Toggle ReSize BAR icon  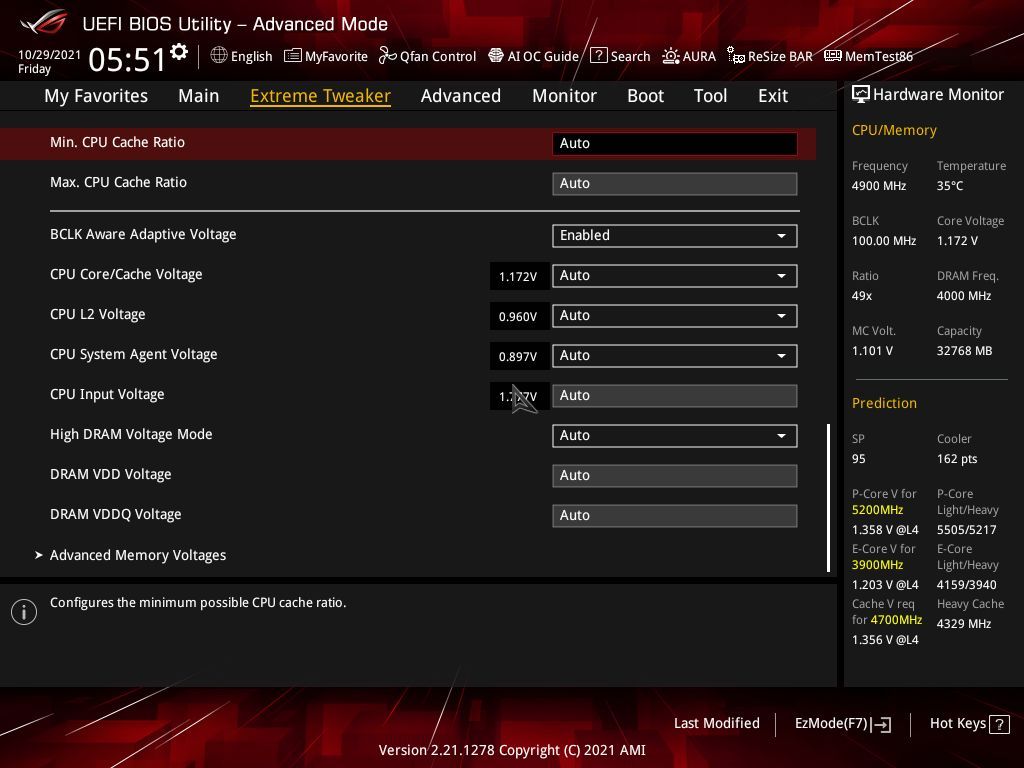coord(736,56)
